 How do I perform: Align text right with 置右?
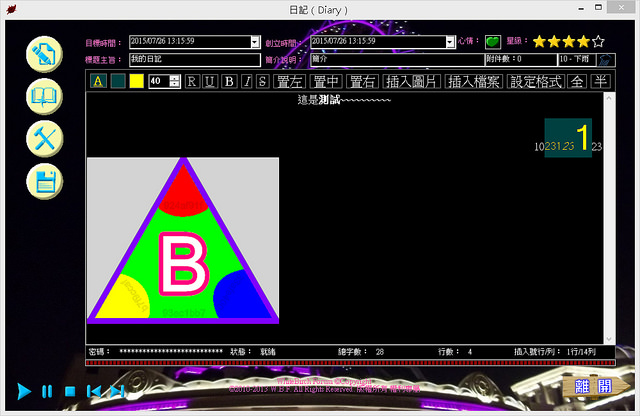click(362, 81)
